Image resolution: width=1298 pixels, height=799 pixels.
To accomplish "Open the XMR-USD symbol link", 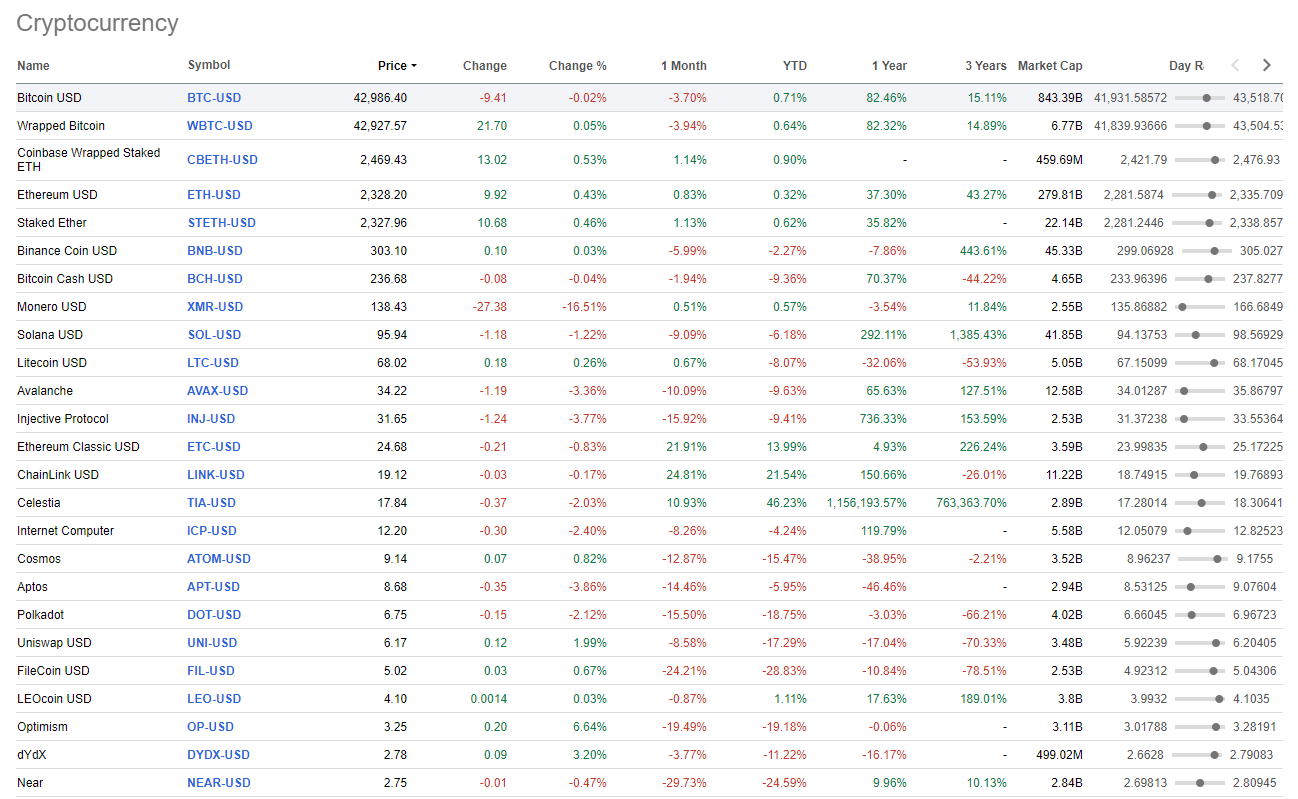I will click(x=215, y=307).
